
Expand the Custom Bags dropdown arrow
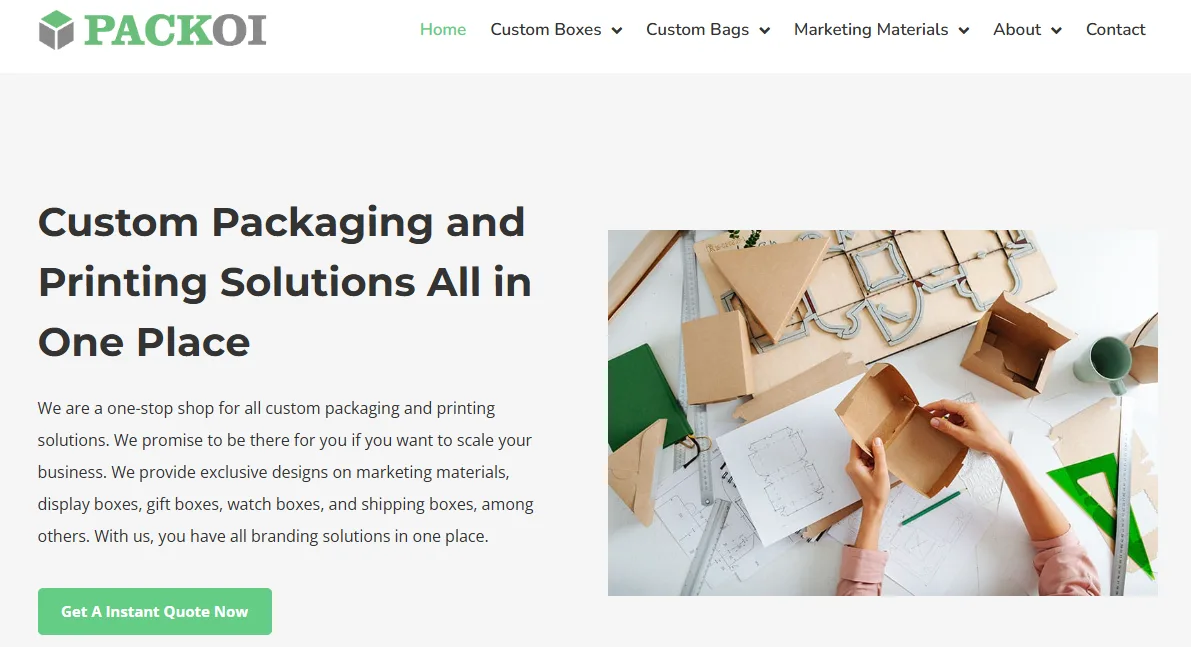point(765,30)
